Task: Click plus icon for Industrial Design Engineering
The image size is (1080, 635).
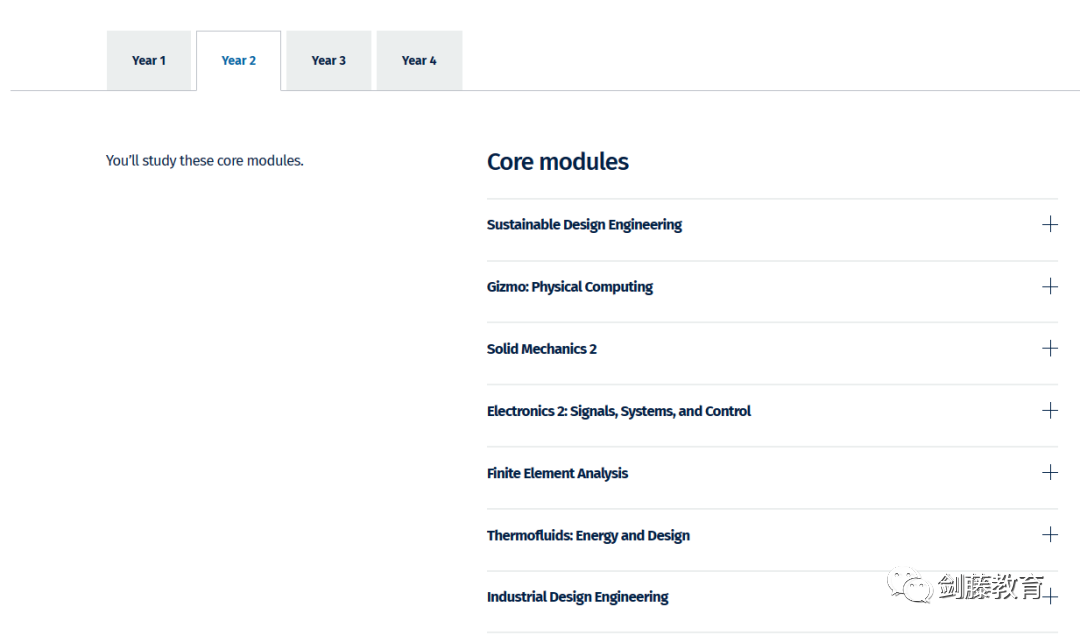Action: [x=1051, y=597]
